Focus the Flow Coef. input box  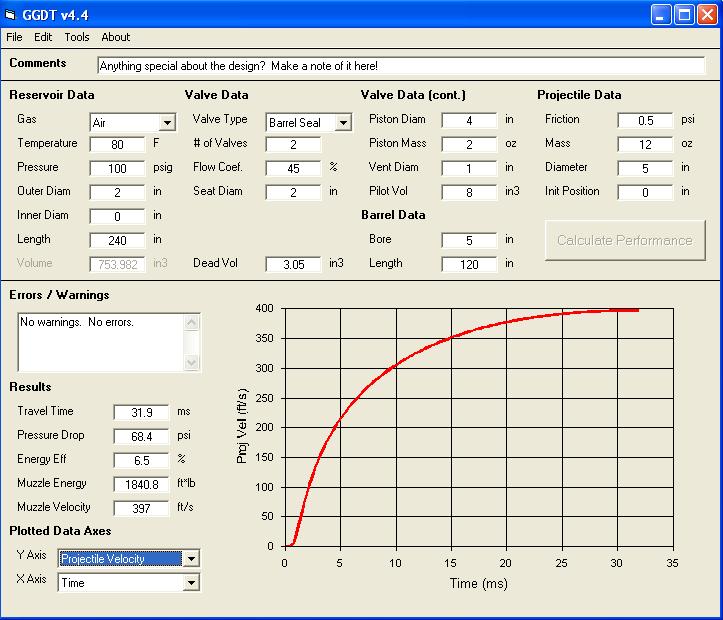point(293,168)
